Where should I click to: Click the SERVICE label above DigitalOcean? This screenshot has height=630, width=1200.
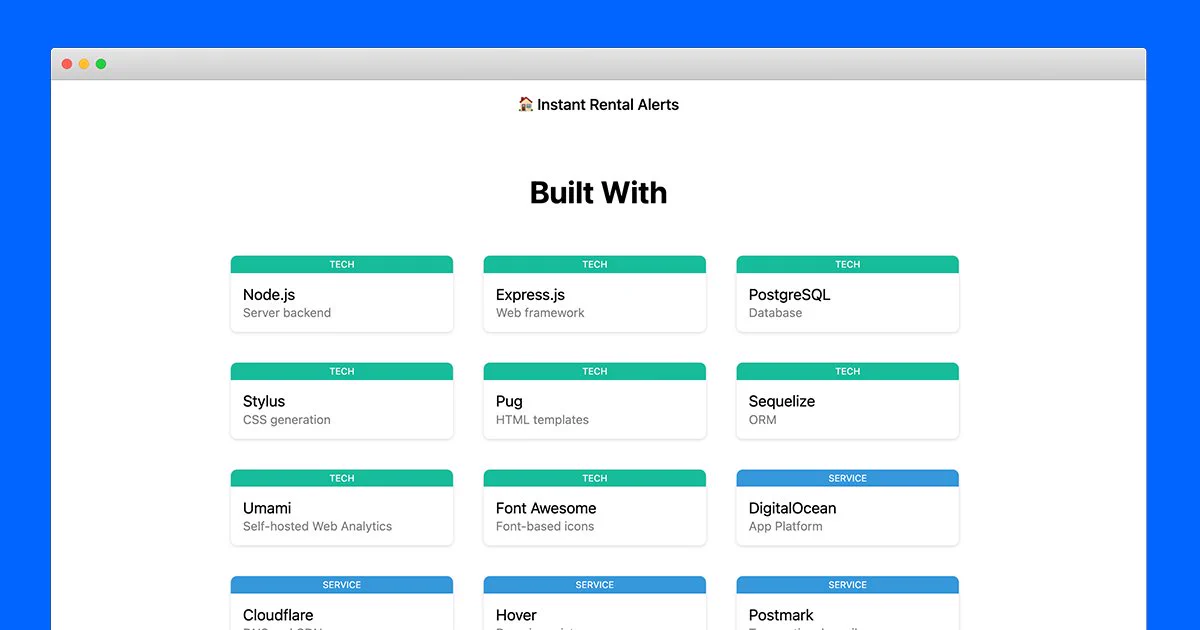tap(848, 479)
